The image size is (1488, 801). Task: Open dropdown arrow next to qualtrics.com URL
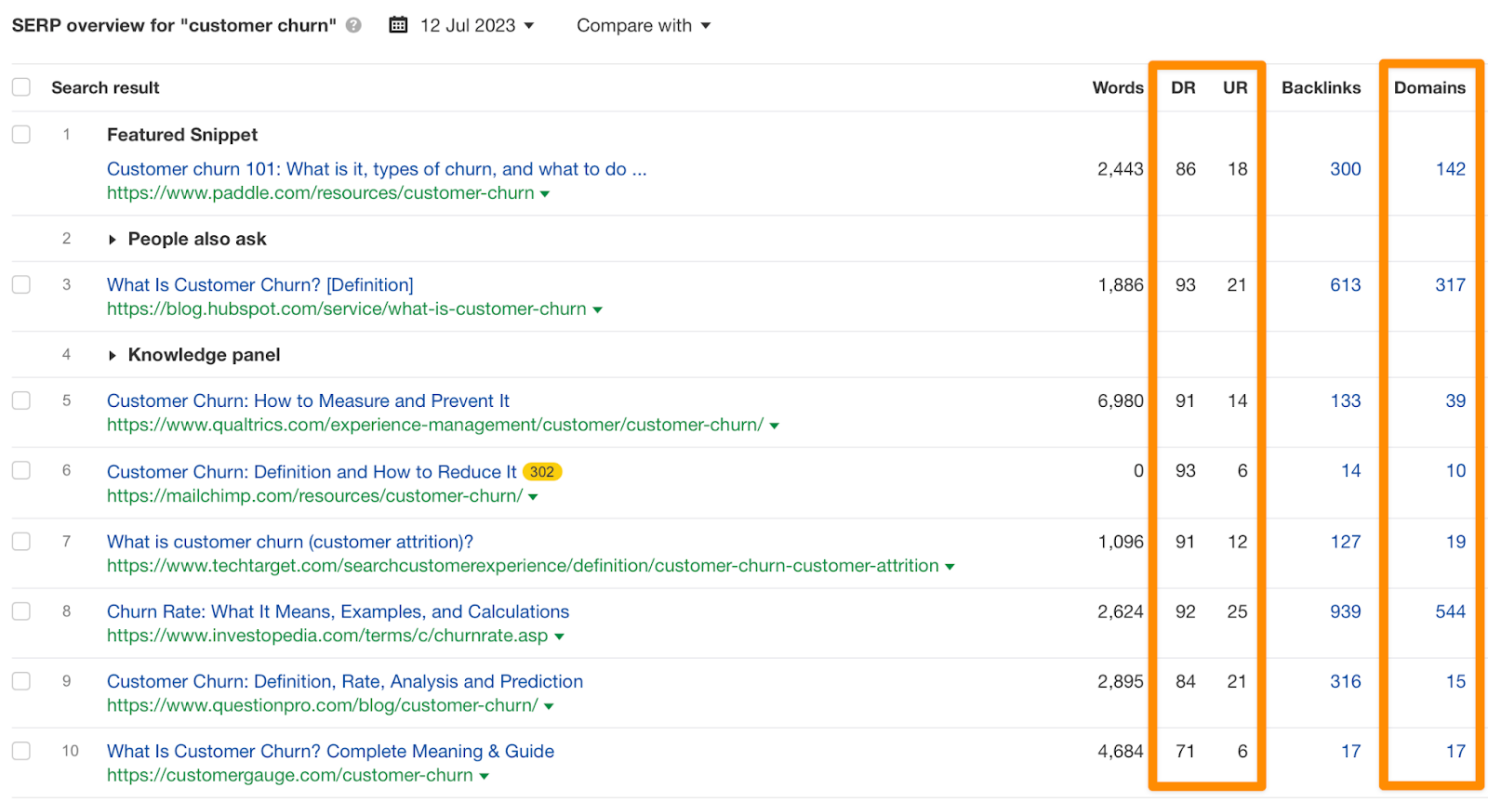point(775,426)
